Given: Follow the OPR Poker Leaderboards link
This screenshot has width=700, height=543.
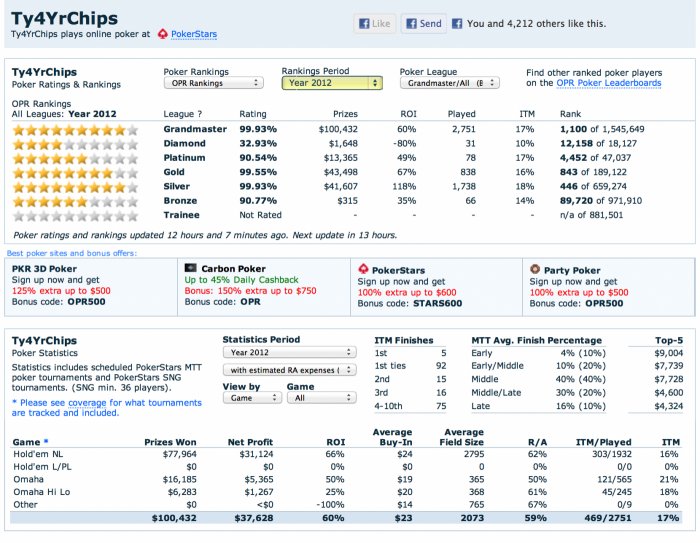Looking at the screenshot, I should click(609, 83).
